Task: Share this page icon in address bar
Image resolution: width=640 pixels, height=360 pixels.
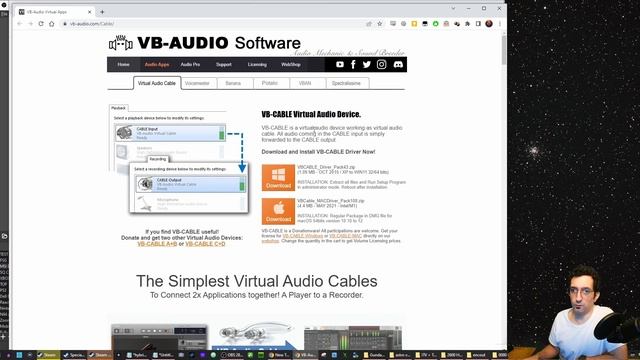Action: [369, 24]
